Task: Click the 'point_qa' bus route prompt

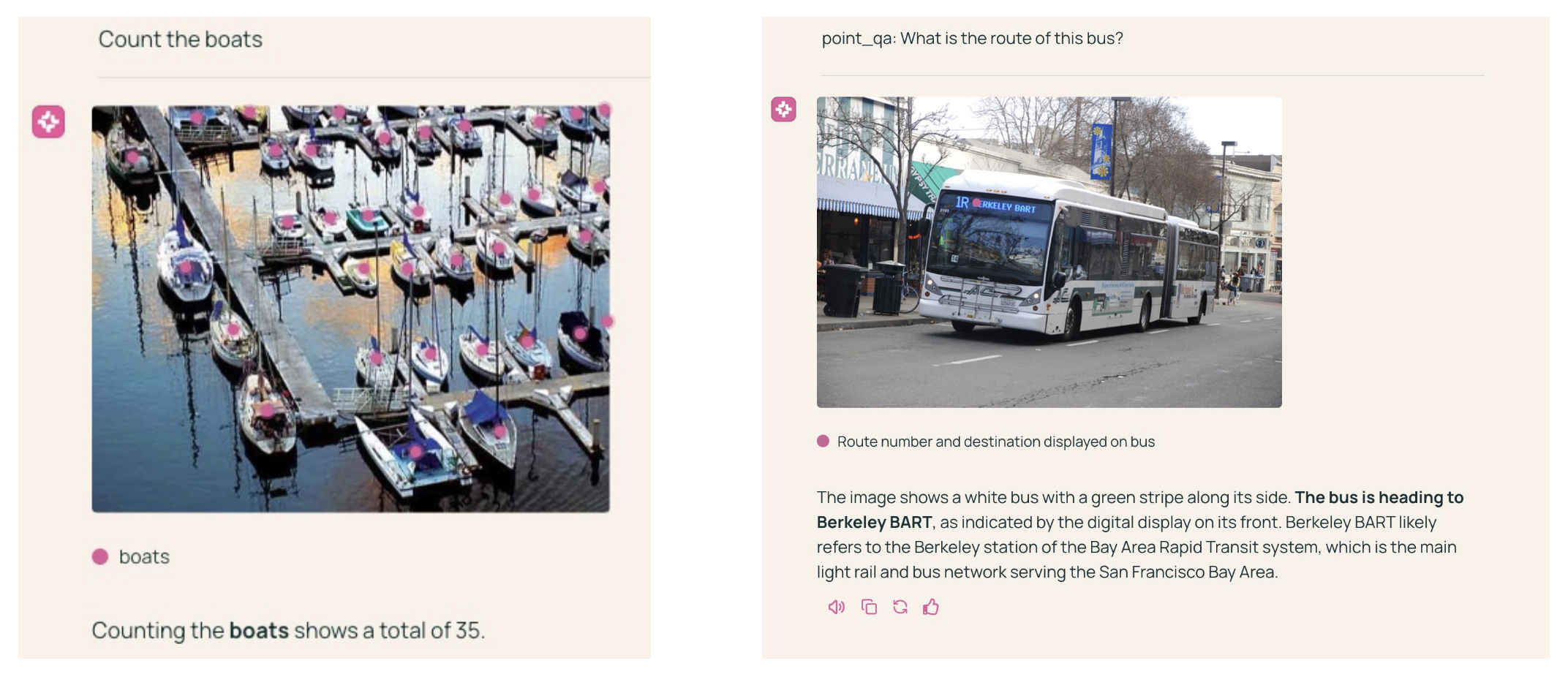Action: click(972, 38)
